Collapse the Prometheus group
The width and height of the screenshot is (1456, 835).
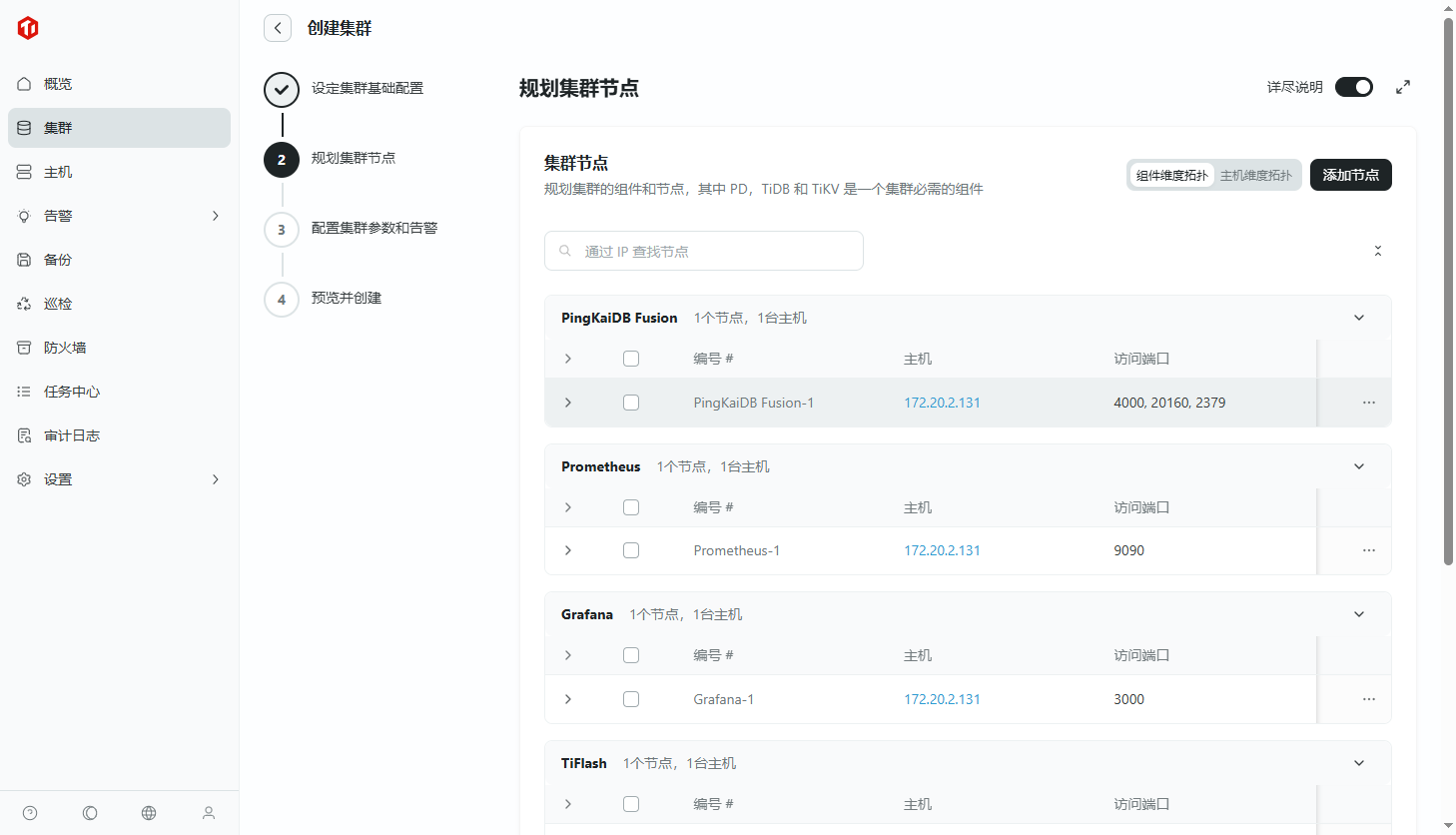click(x=1359, y=466)
